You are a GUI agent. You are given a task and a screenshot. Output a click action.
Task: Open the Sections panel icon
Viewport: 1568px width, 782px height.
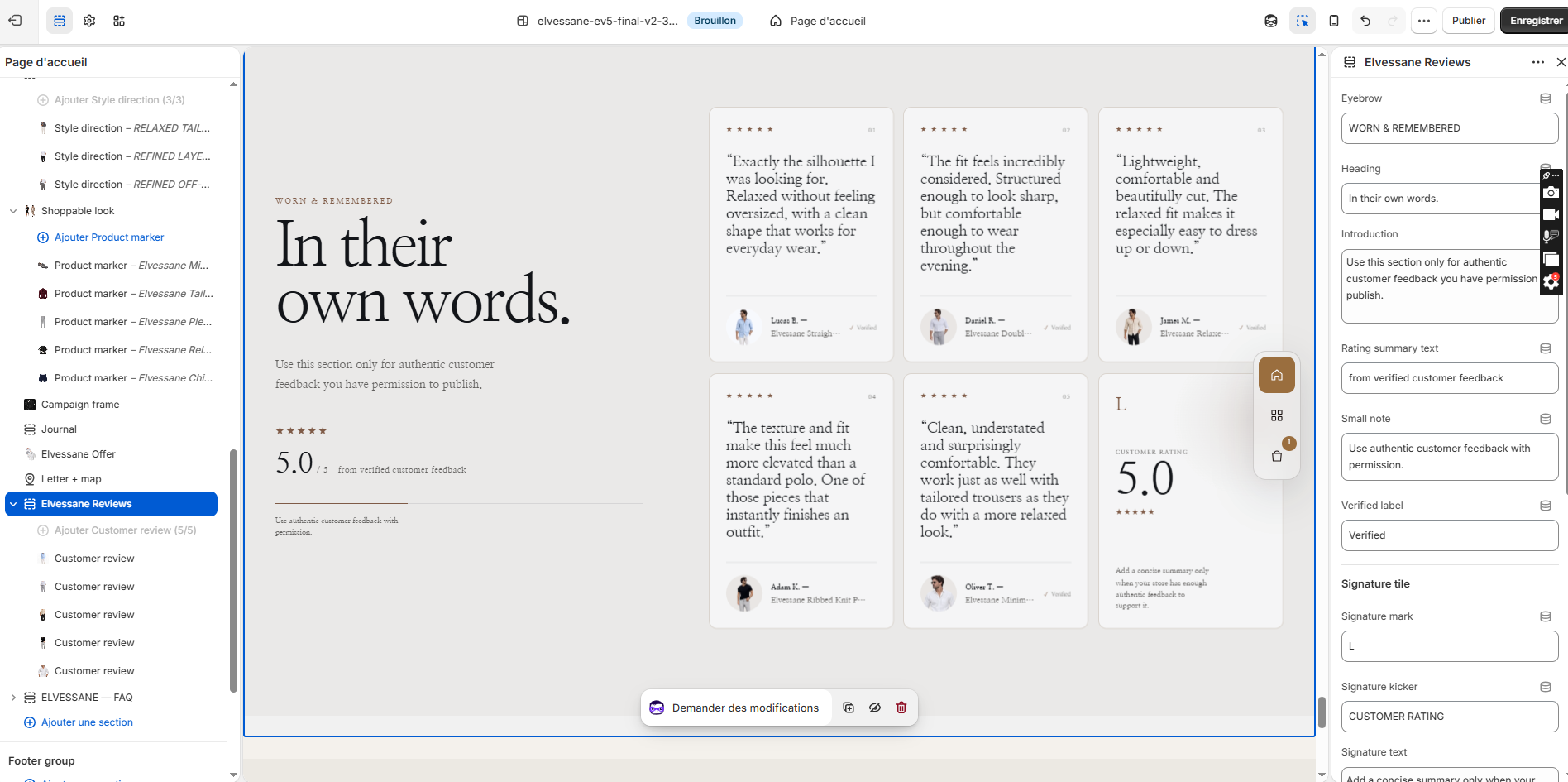click(x=60, y=21)
